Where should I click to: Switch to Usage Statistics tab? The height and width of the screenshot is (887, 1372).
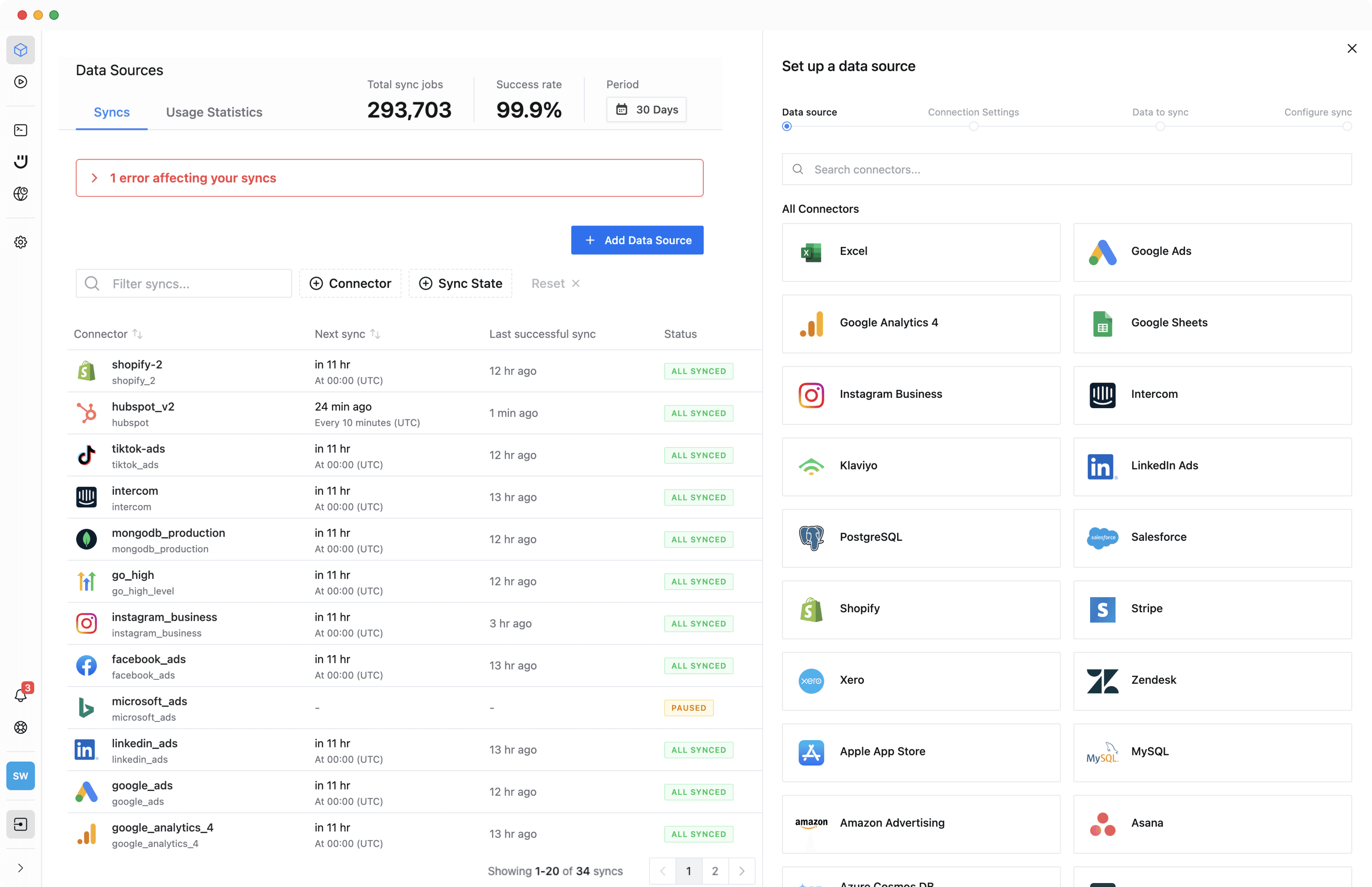tap(214, 112)
